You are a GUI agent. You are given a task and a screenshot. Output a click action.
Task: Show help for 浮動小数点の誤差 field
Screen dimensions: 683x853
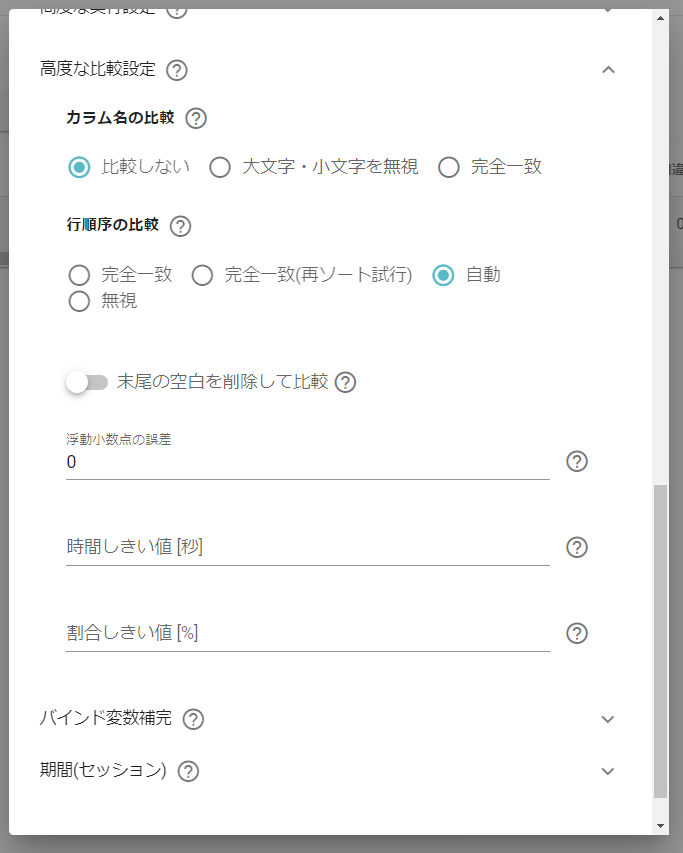(576, 461)
